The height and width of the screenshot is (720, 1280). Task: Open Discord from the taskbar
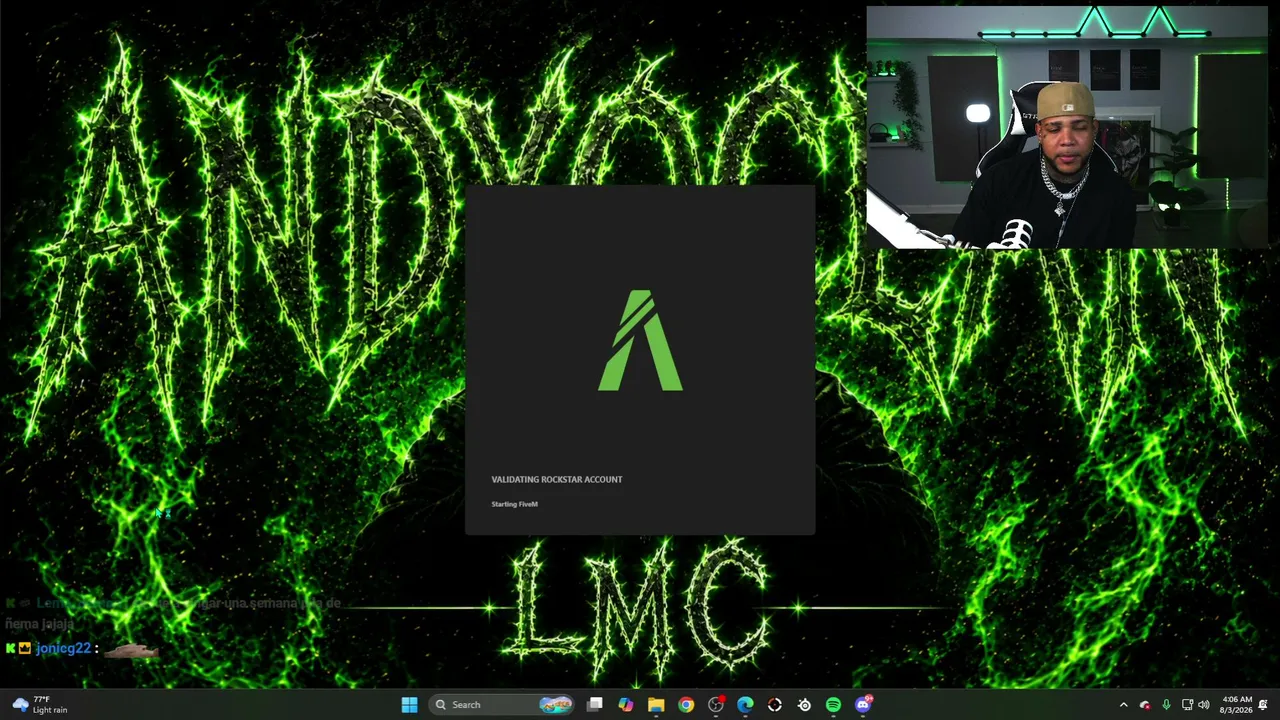[x=864, y=705]
